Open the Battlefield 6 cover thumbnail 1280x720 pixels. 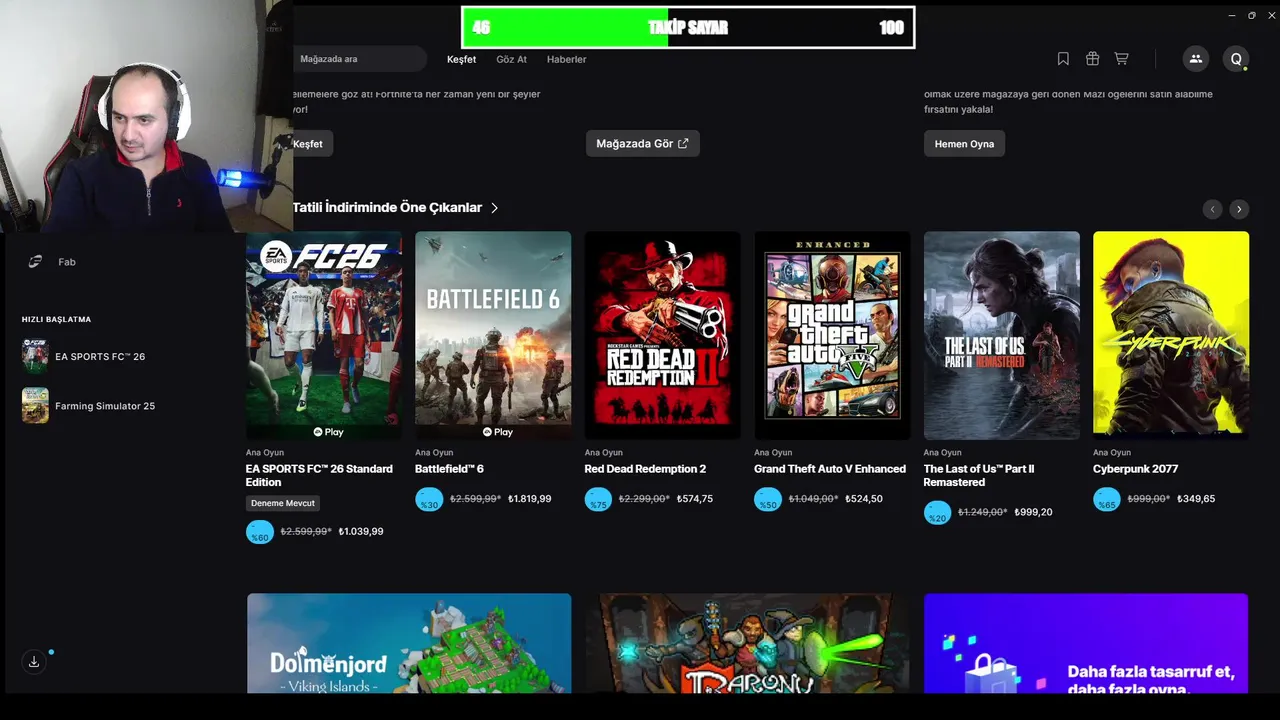[493, 336]
